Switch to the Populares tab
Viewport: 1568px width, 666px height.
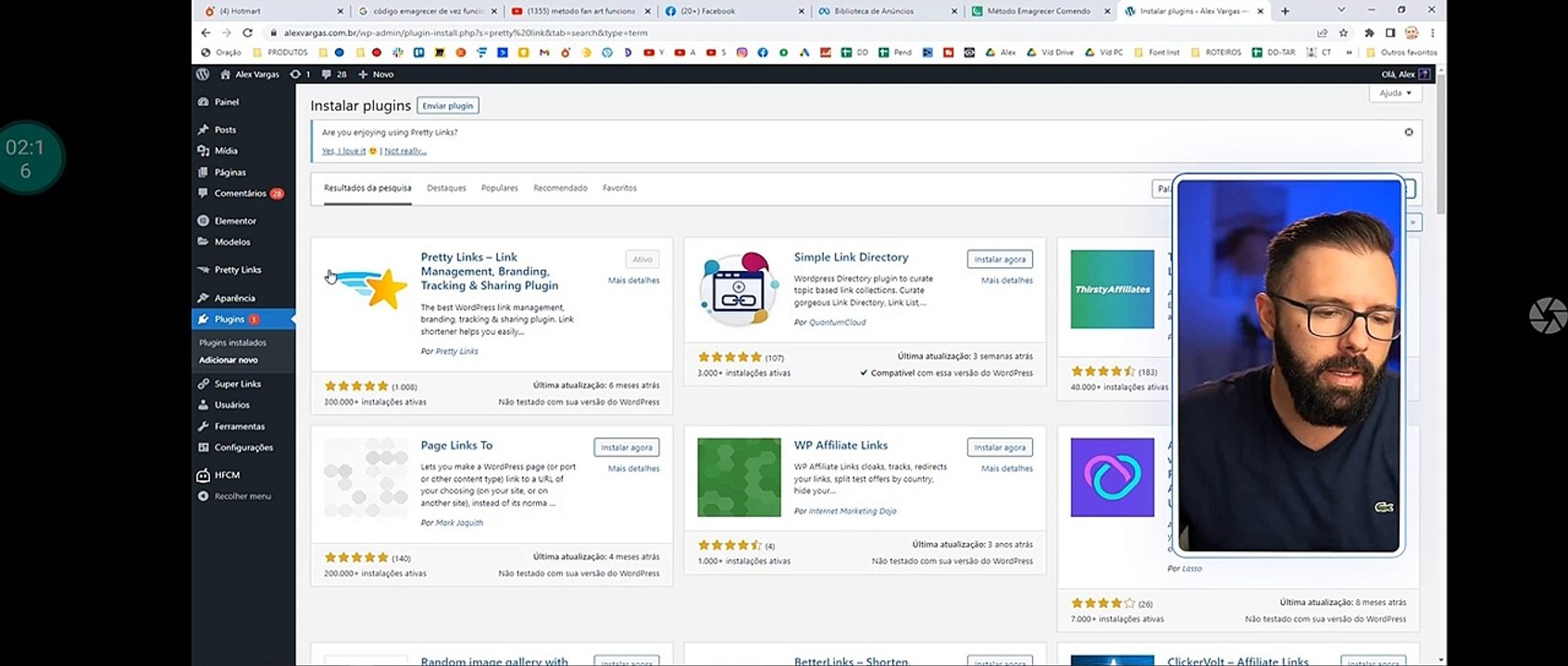click(x=500, y=188)
